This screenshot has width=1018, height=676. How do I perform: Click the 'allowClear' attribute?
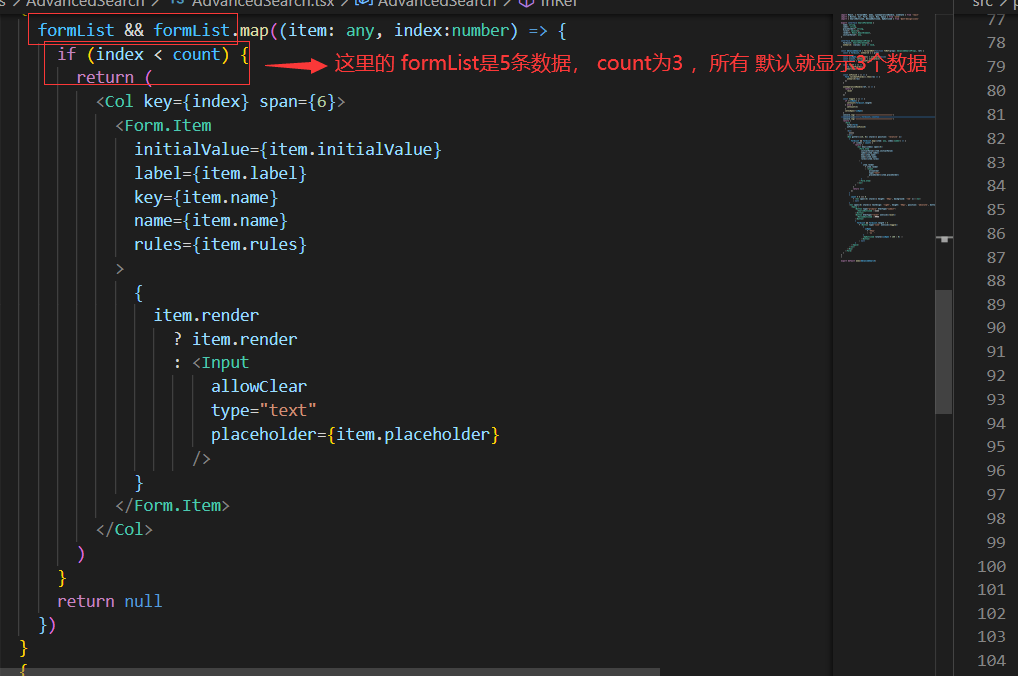[x=259, y=387]
